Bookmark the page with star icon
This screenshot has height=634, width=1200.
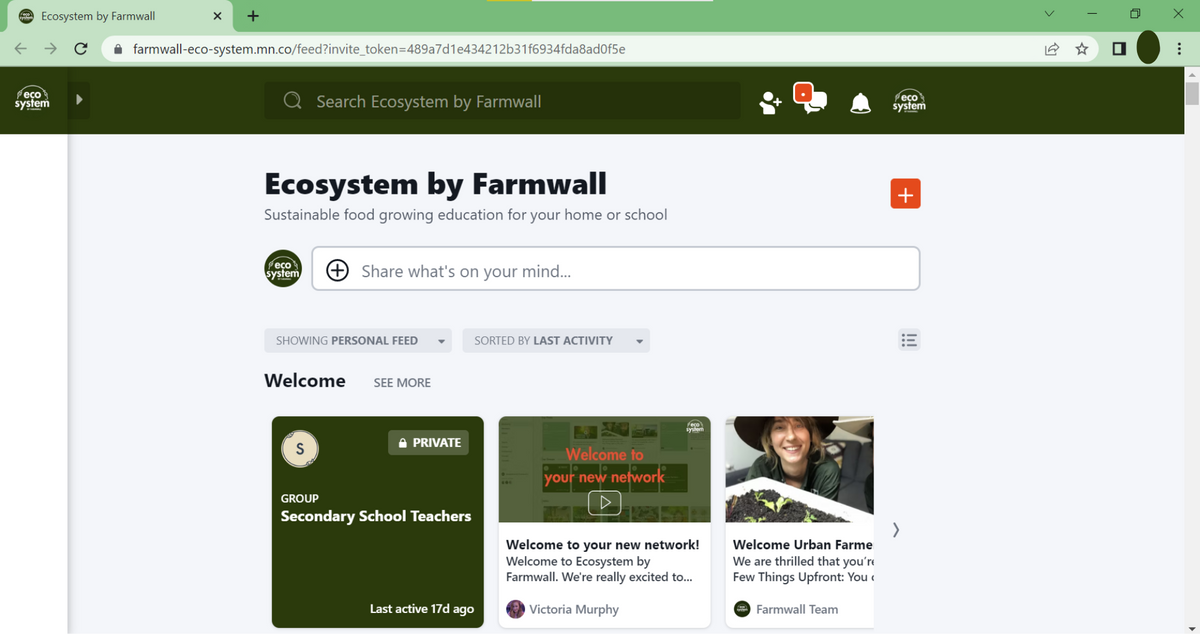(1081, 48)
